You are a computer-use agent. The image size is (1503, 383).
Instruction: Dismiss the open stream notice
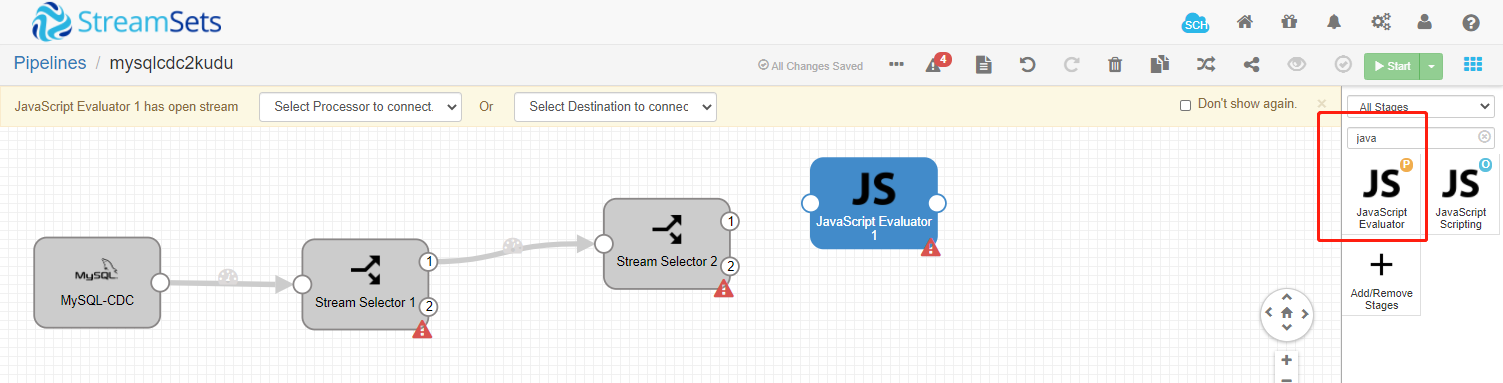pyautogui.click(x=1321, y=103)
